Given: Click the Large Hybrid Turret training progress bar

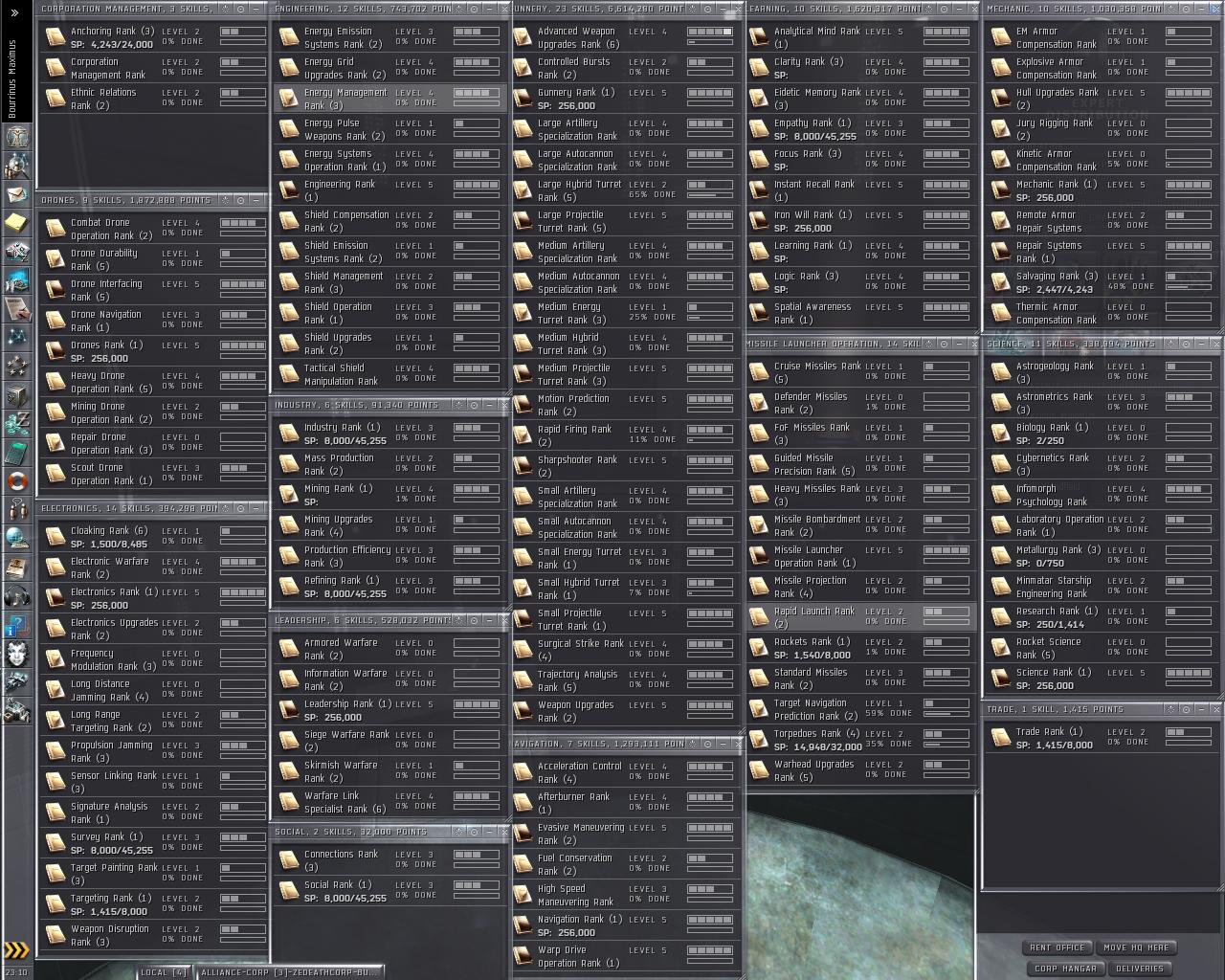Looking at the screenshot, I should (x=709, y=195).
